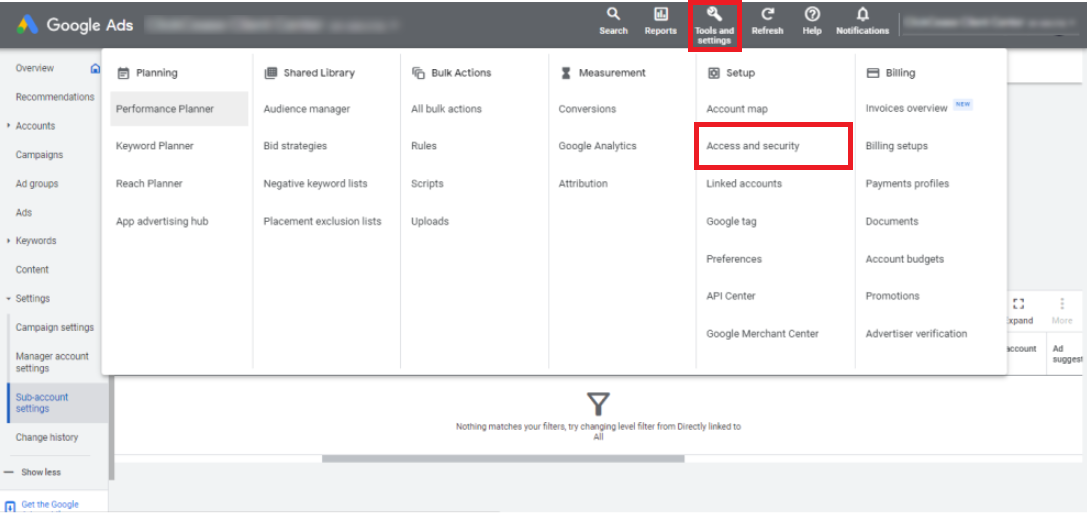Open API Center
The width and height of the screenshot is (1087, 515).
pyautogui.click(x=731, y=296)
